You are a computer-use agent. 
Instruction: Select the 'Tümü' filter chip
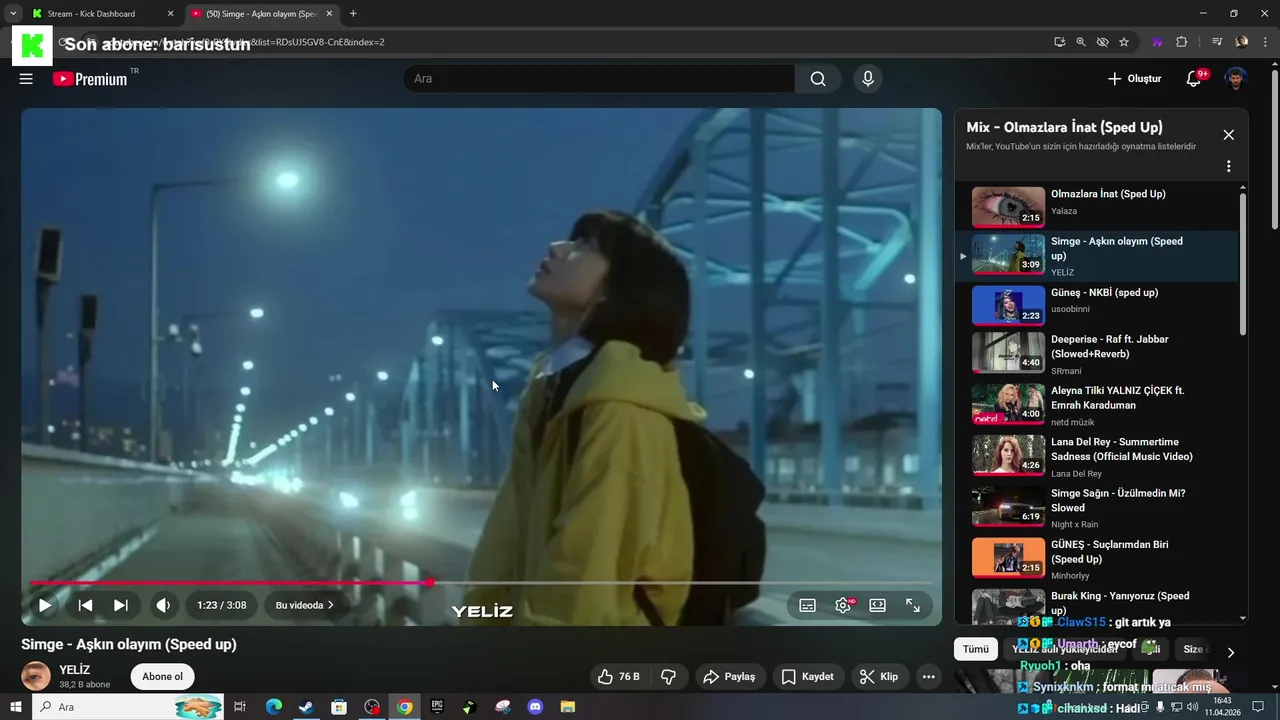976,649
